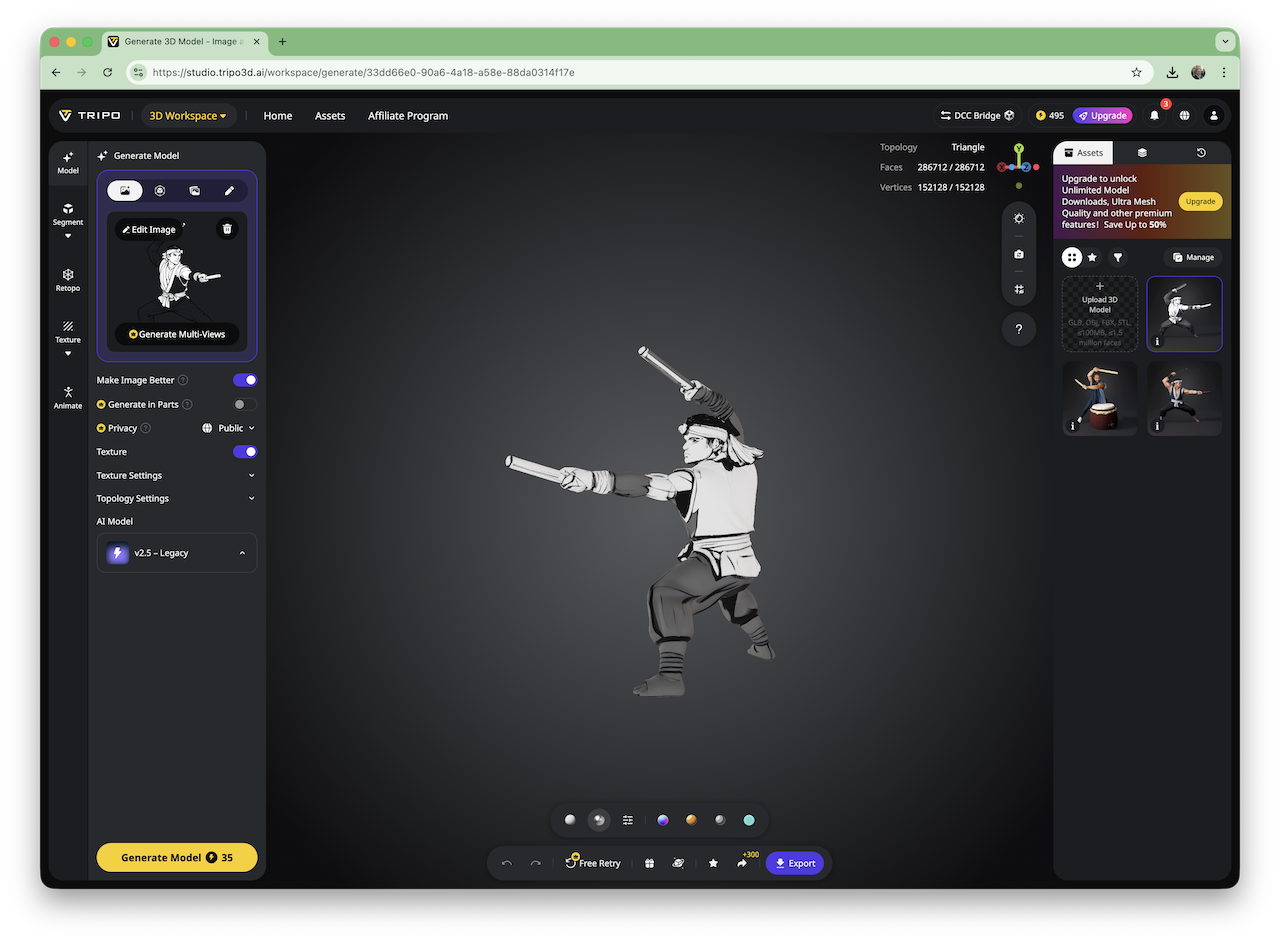Image resolution: width=1280 pixels, height=942 pixels.
Task: Go to the Assets menu item
Action: 330,116
